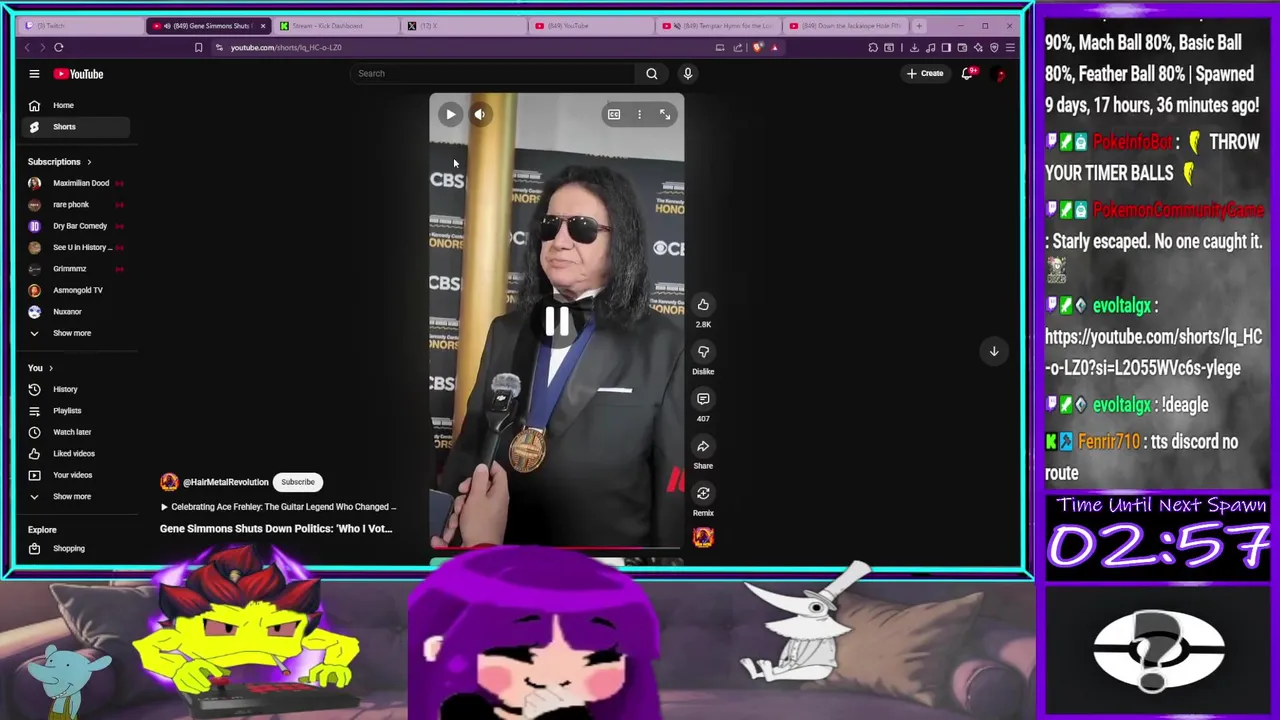Open Brave Shields lion icon

pyautogui.click(x=758, y=47)
